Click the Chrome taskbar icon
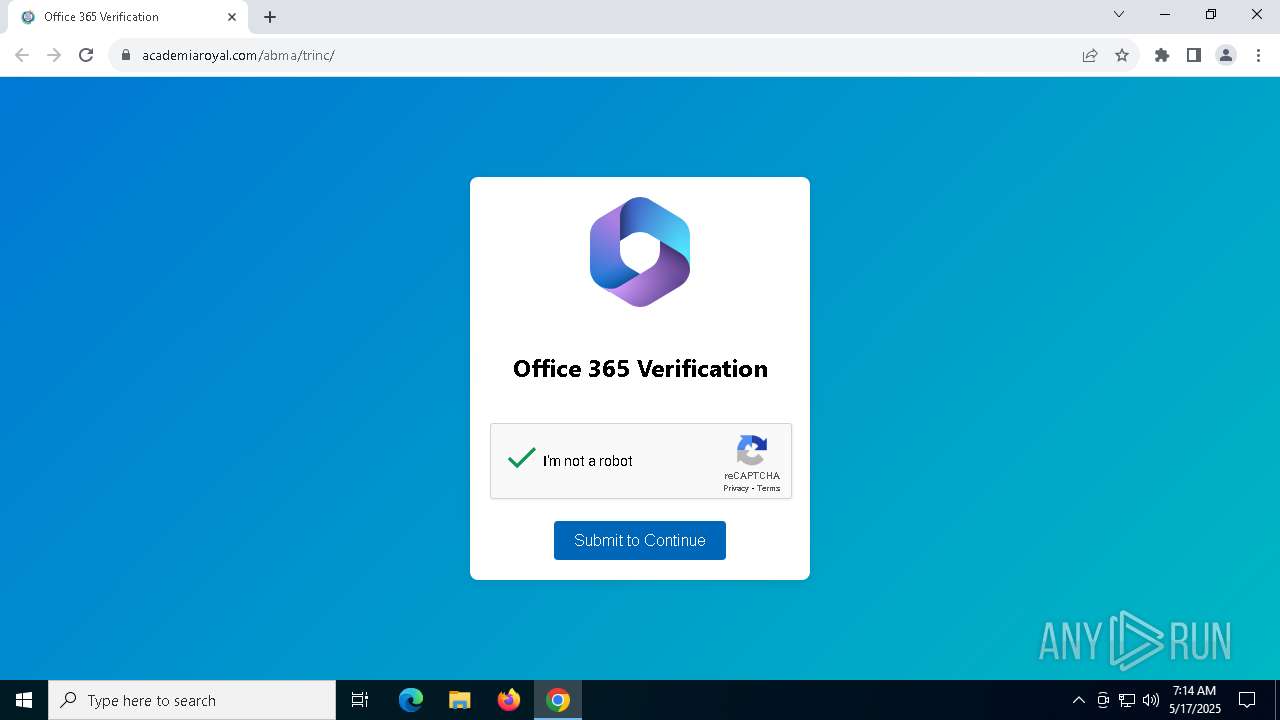Viewport: 1280px width, 720px height. click(x=558, y=700)
